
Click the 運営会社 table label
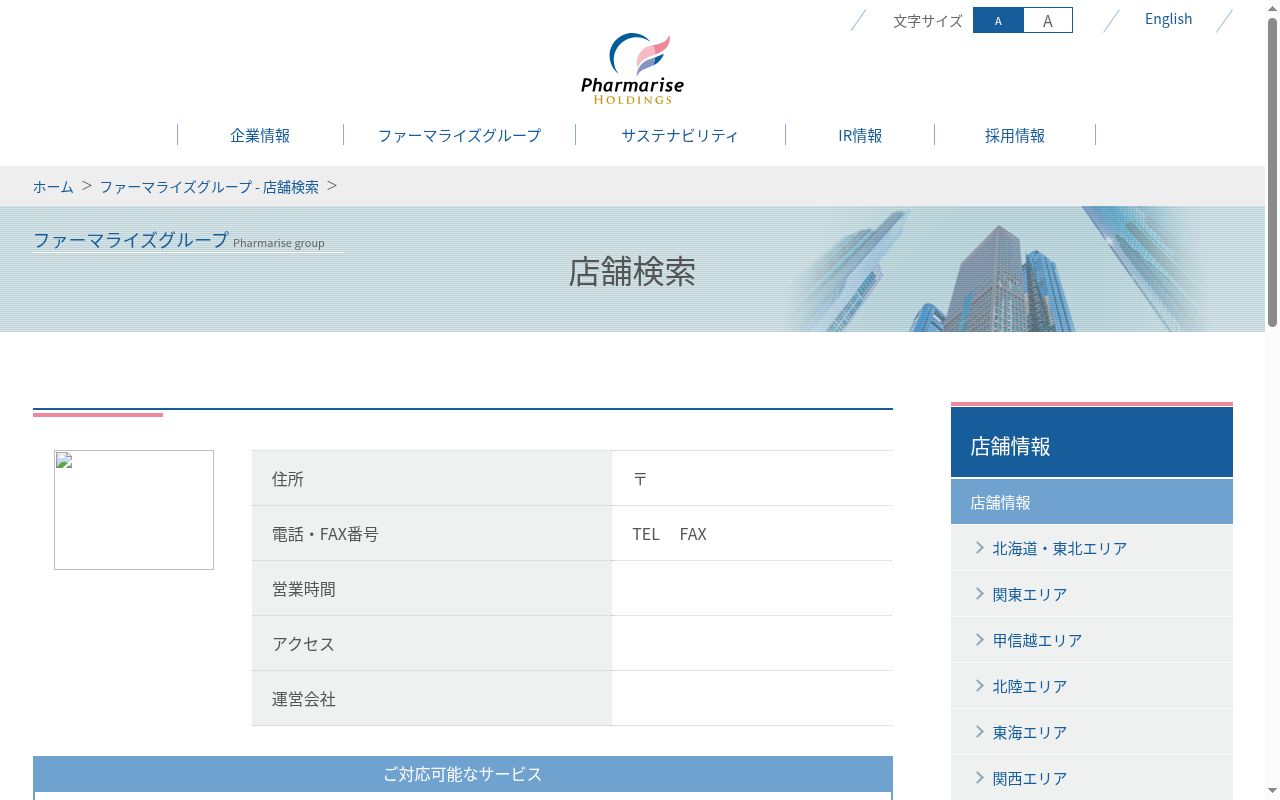(x=304, y=699)
